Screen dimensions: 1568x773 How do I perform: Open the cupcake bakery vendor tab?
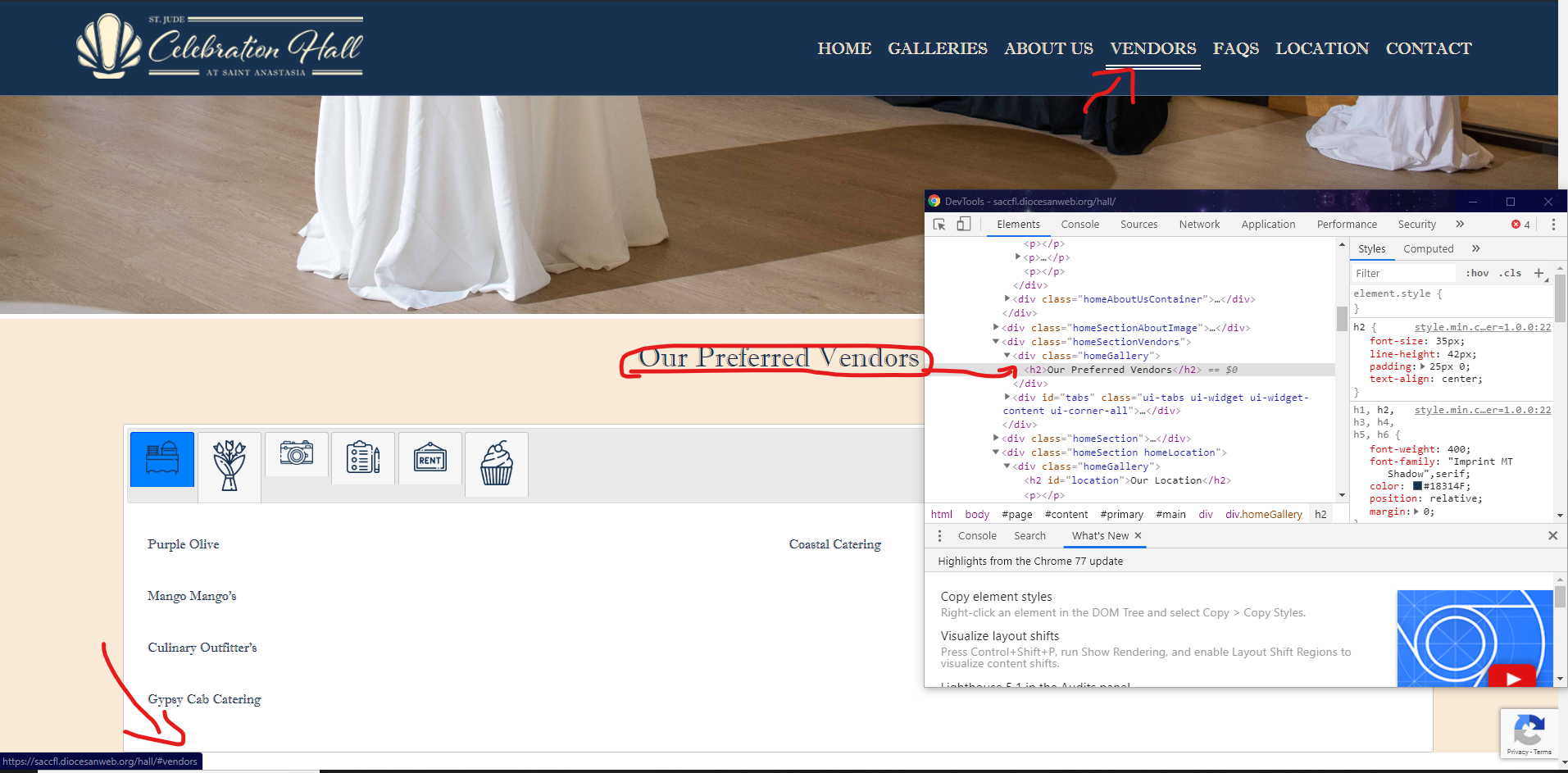pos(497,463)
